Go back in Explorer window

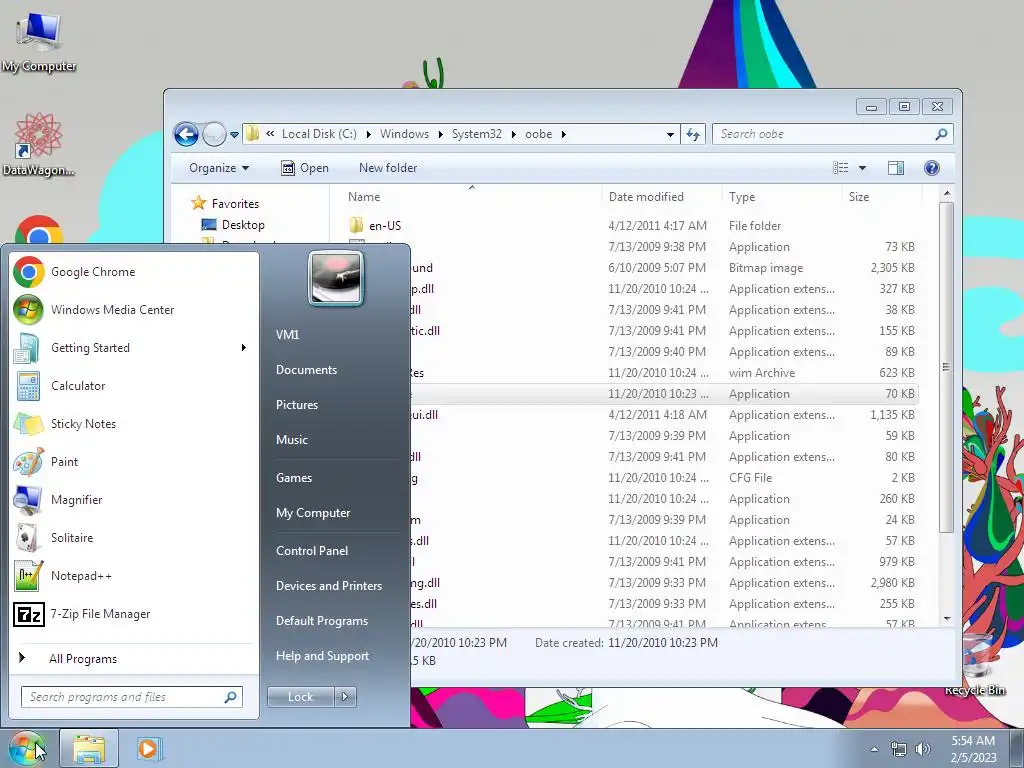186,135
